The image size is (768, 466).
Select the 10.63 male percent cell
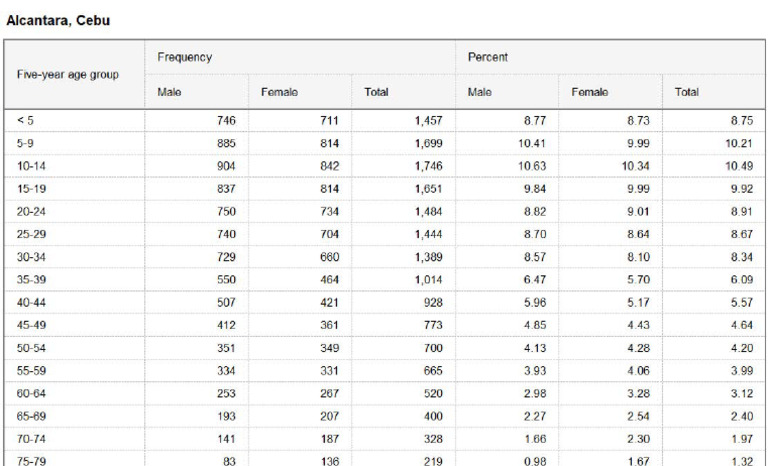531,166
